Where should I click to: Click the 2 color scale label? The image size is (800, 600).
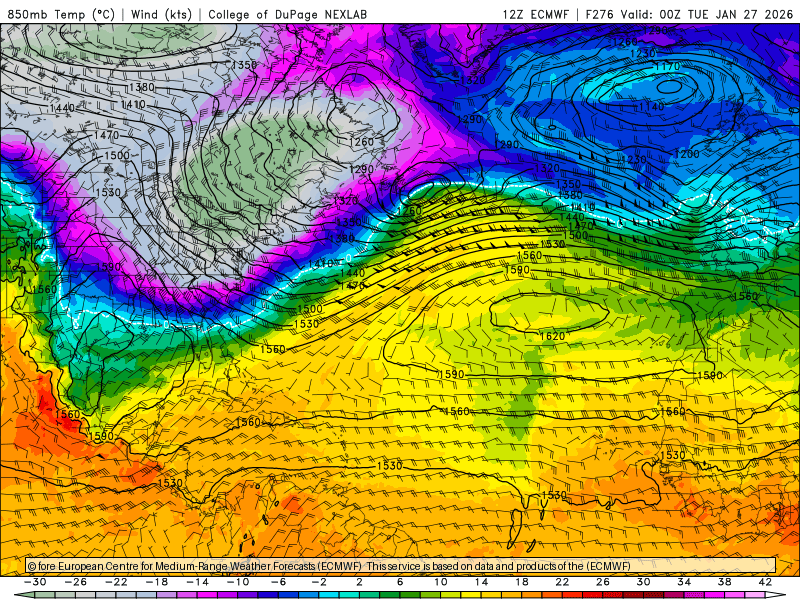click(359, 582)
